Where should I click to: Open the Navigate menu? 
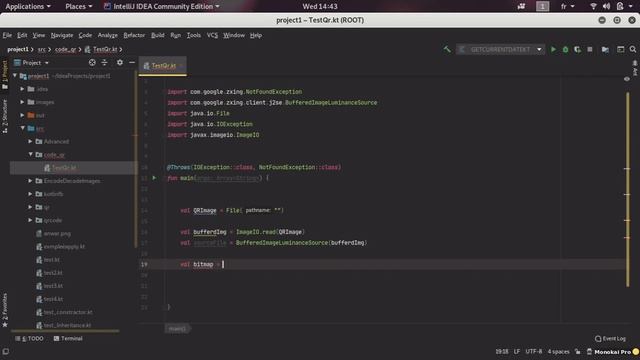click(x=62, y=35)
